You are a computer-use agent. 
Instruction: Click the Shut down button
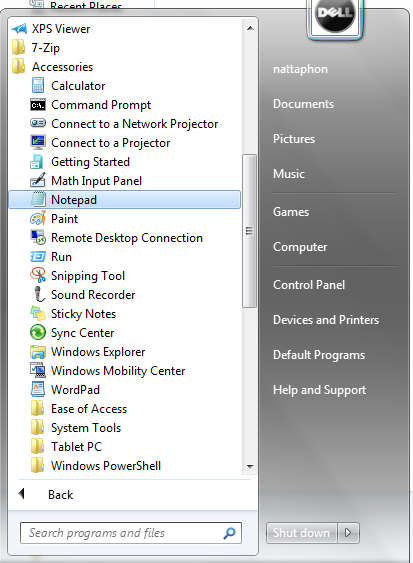301,532
